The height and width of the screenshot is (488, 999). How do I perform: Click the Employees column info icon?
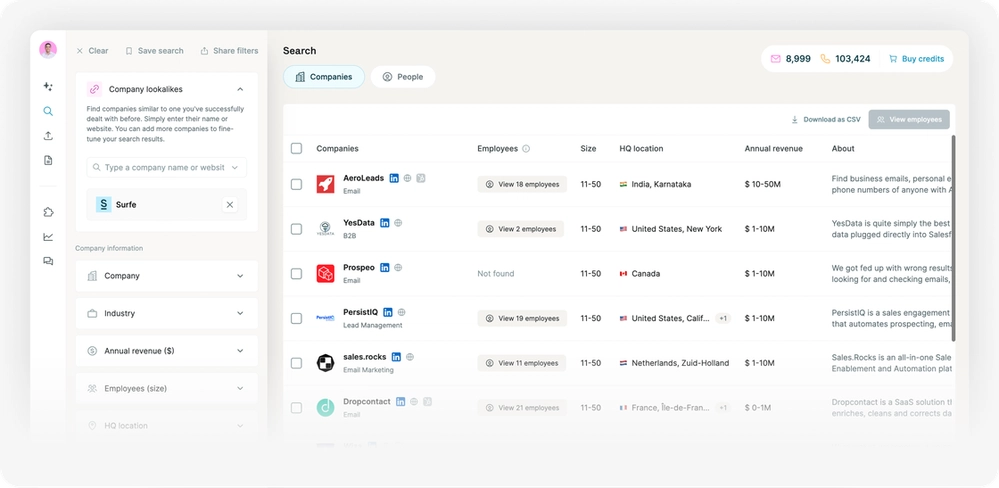coord(526,149)
